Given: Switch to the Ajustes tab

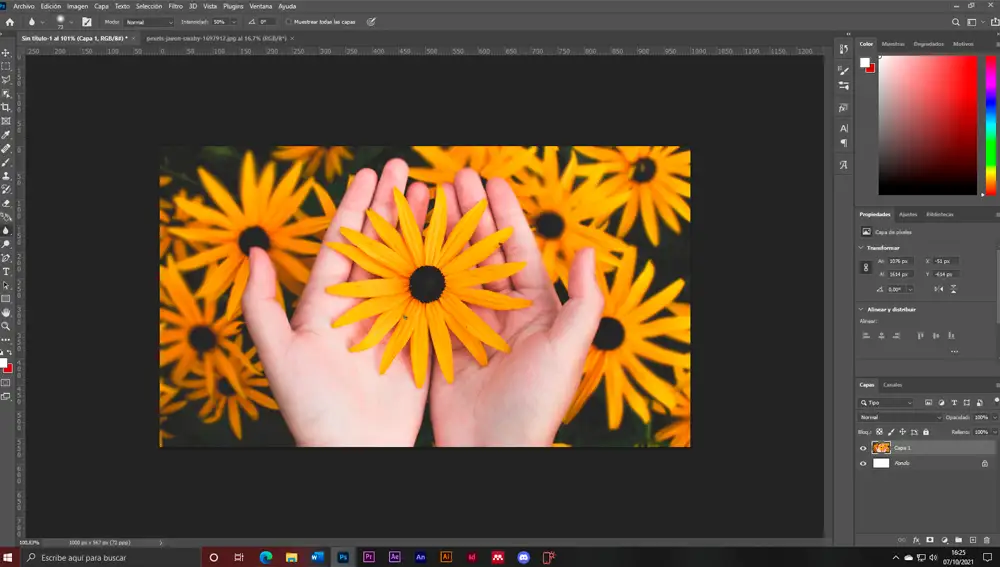Looking at the screenshot, I should tap(908, 214).
